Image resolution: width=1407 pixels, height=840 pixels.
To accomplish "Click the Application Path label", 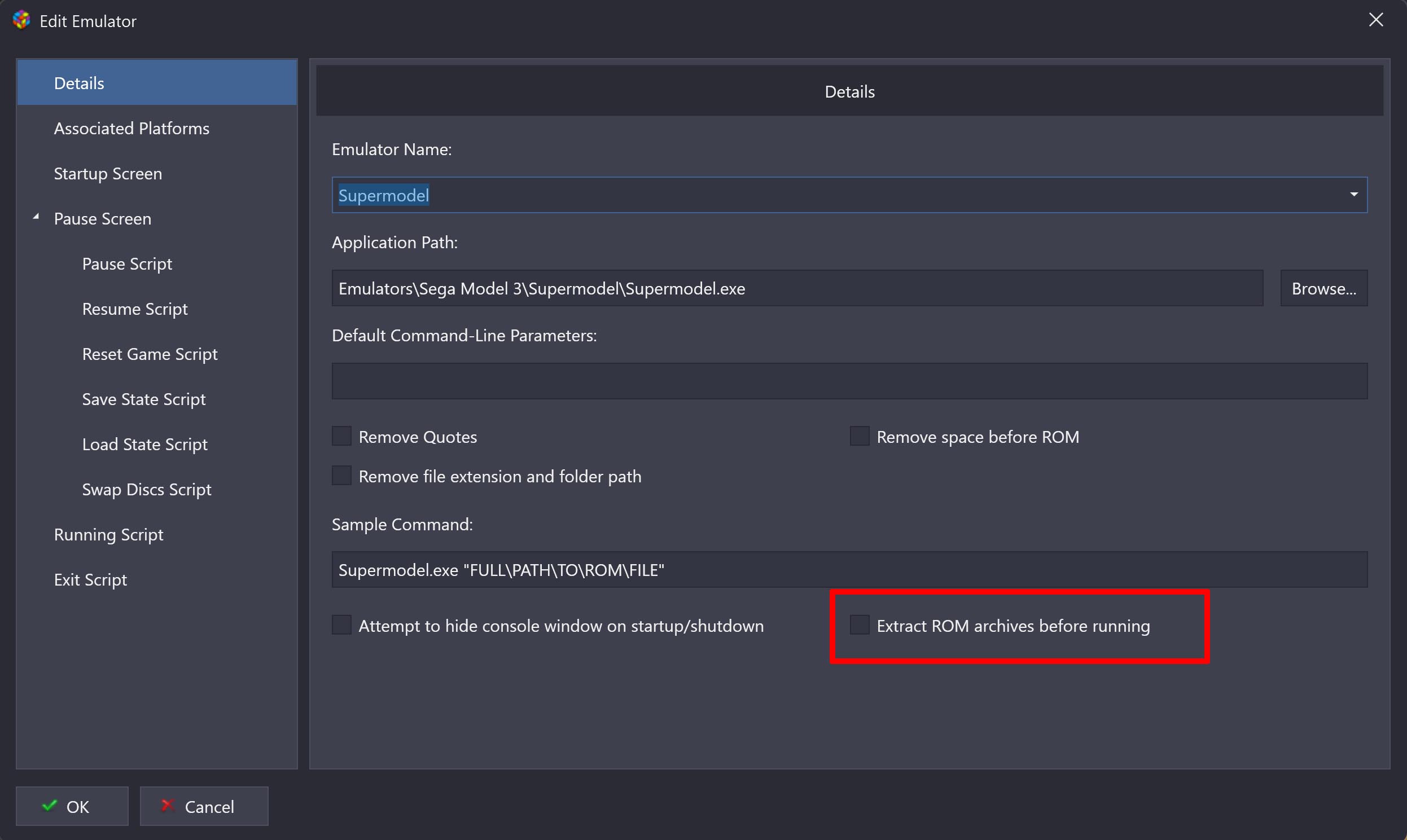I will point(395,242).
